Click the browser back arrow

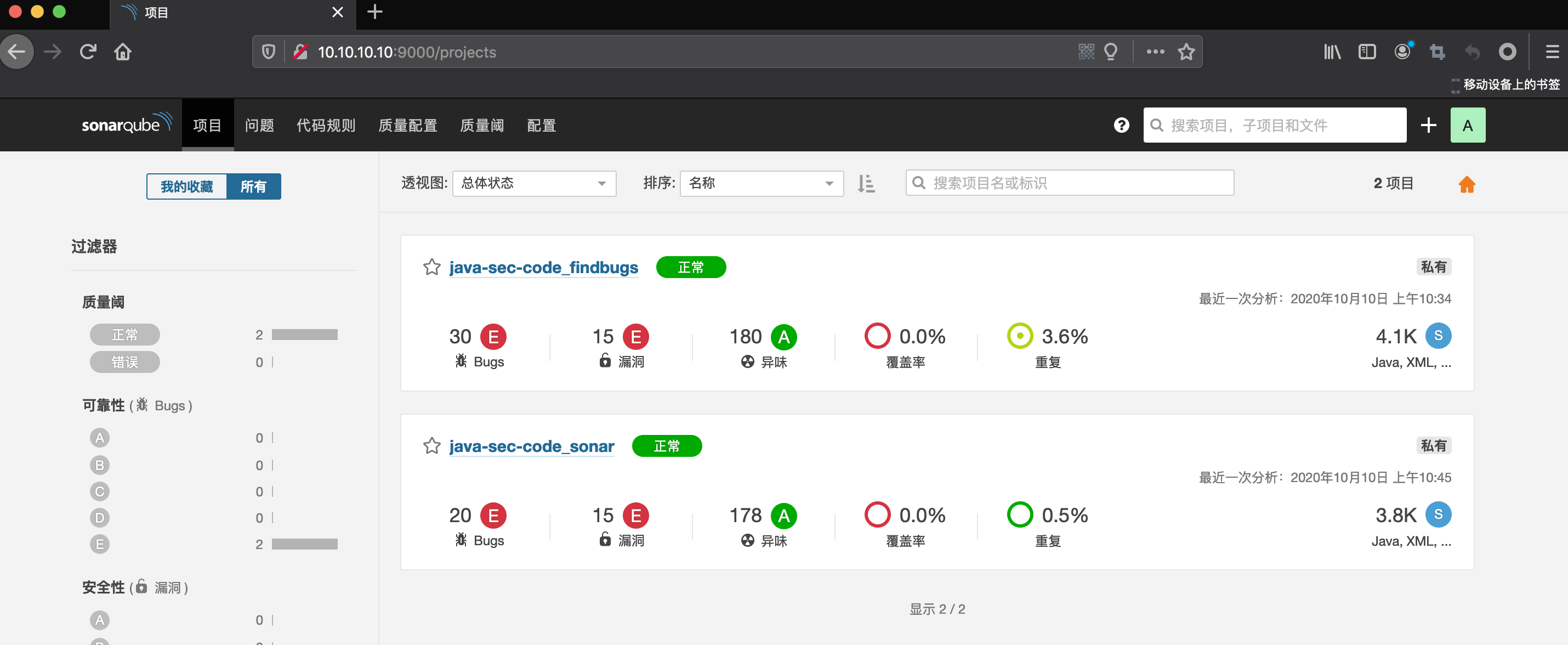pos(16,52)
